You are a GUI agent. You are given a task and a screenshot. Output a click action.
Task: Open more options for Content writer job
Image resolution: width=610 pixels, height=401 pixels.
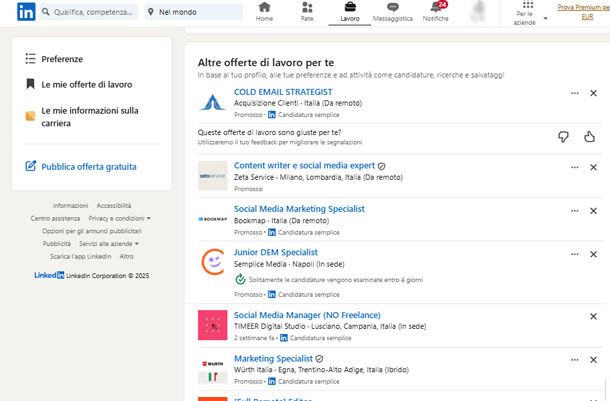click(x=575, y=168)
